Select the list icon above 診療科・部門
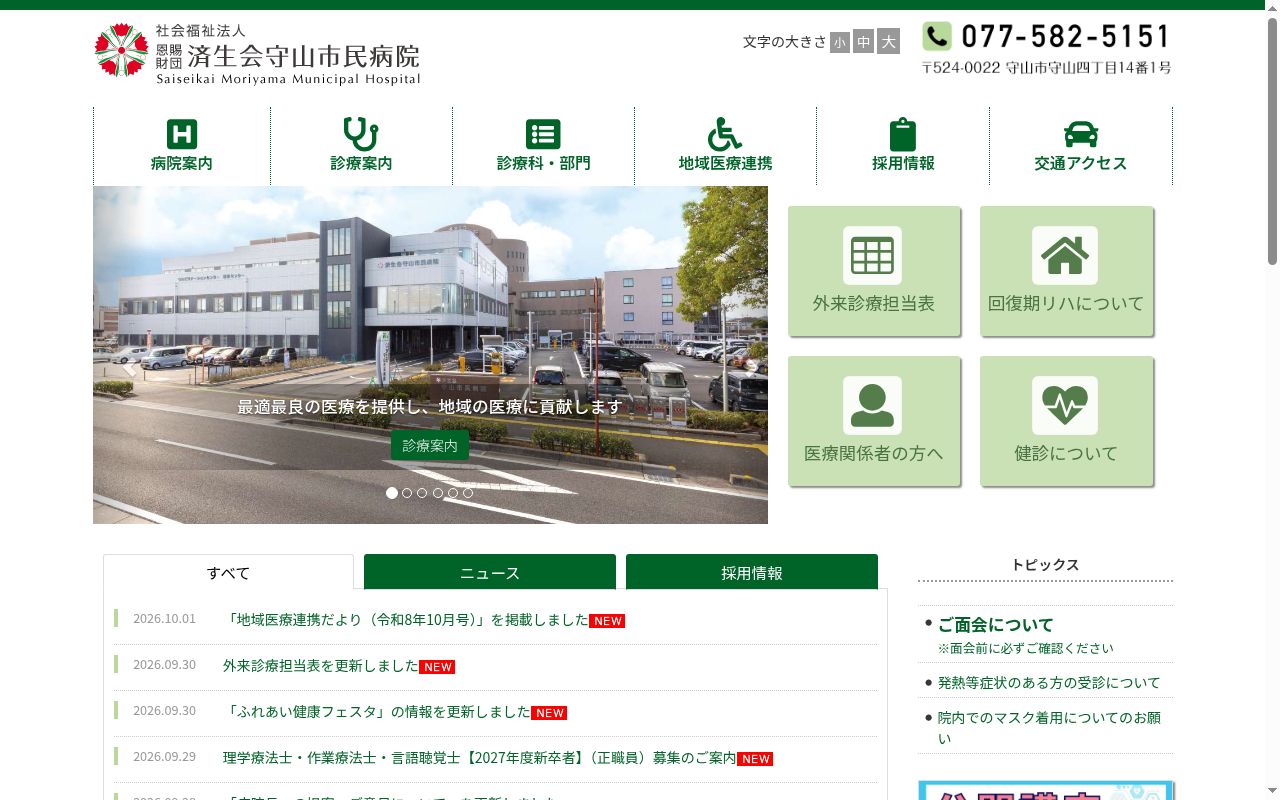1280x800 pixels. pos(543,134)
